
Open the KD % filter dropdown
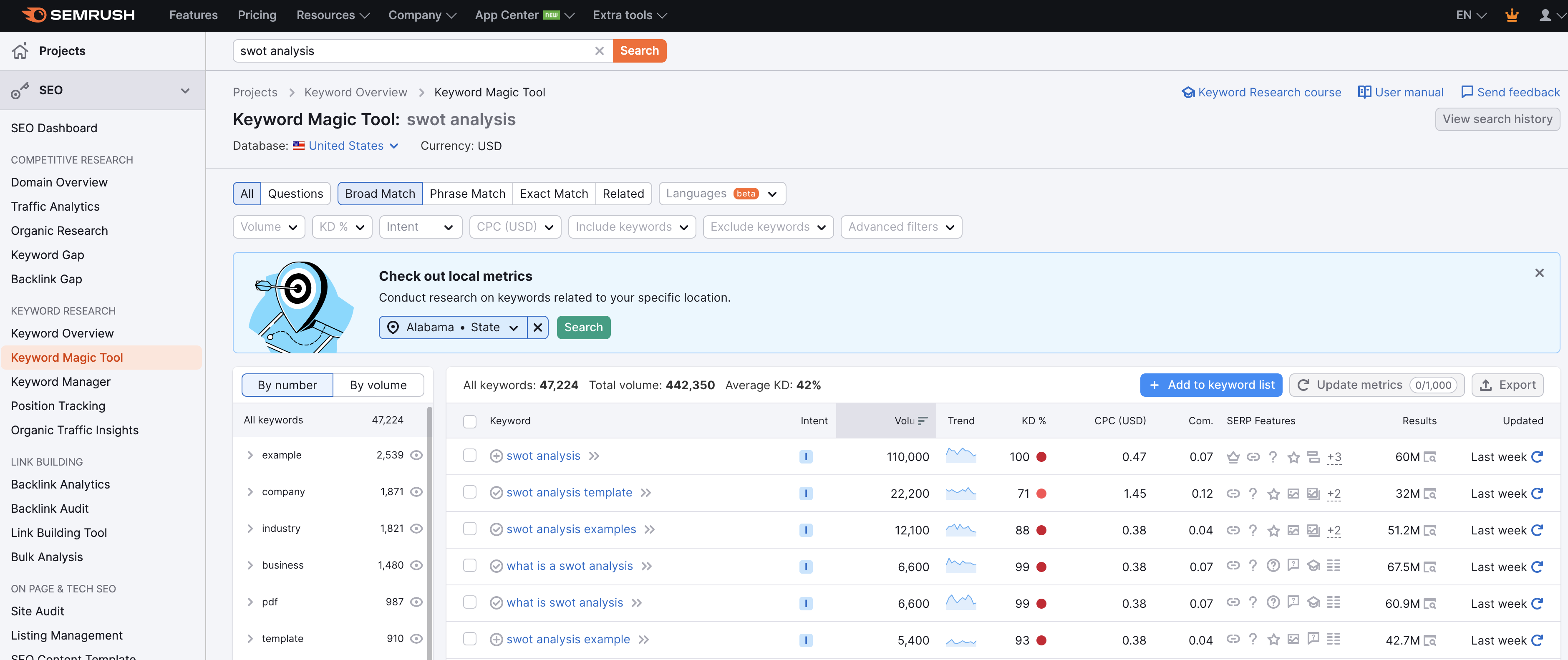tap(341, 227)
